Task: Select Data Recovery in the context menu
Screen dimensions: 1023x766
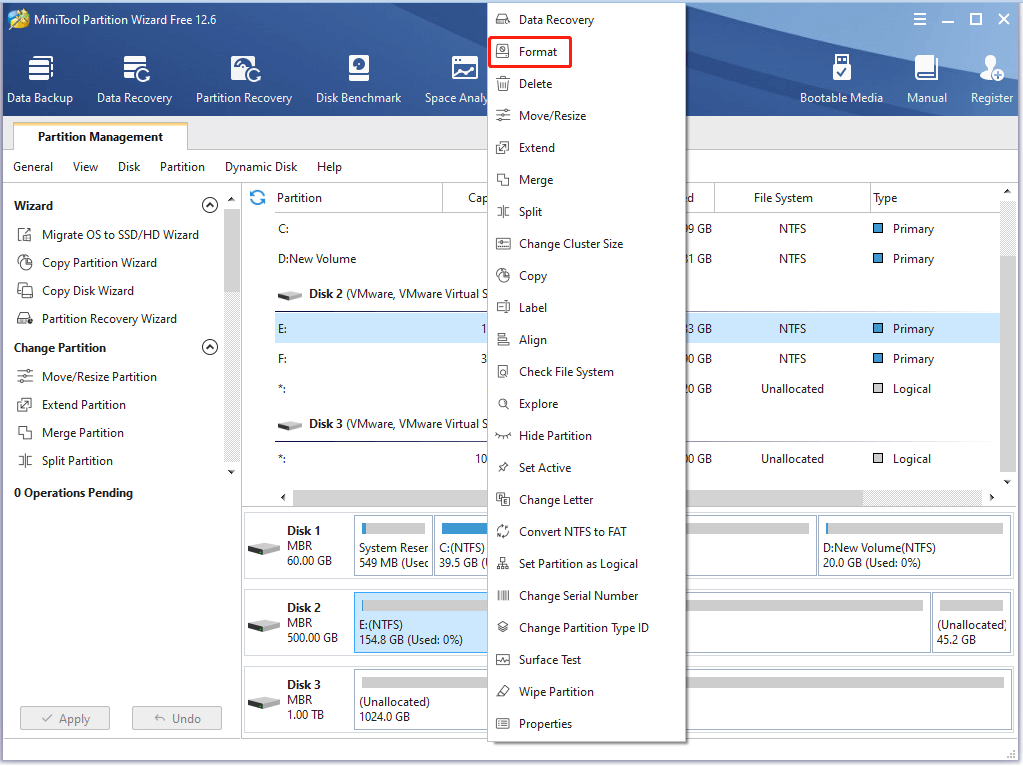Action: click(x=587, y=20)
